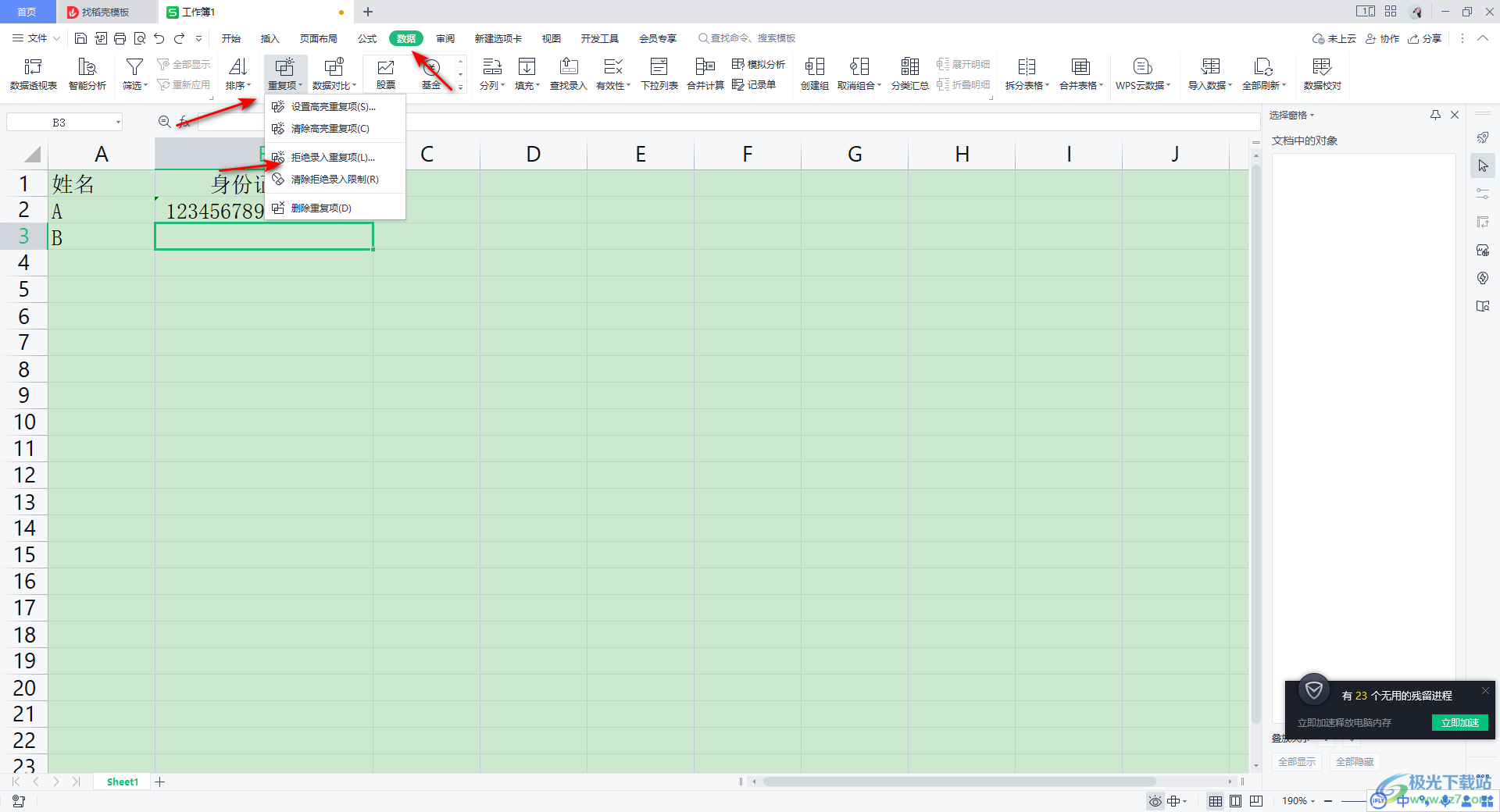The width and height of the screenshot is (1500, 812).
Task: Click the formula bar zoom magnifier icon
Action: [165, 122]
